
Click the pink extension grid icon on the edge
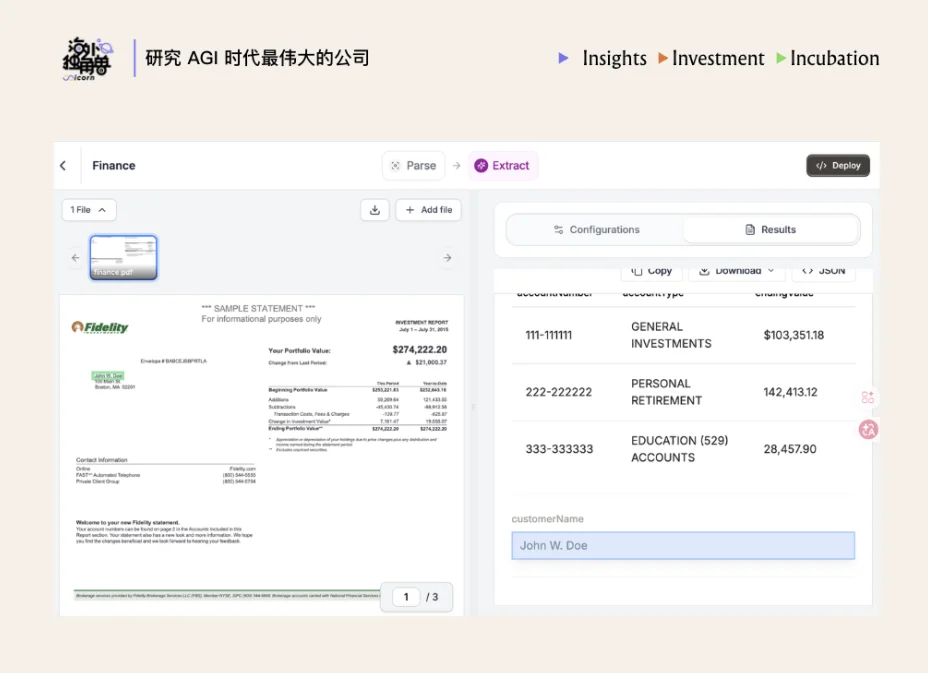click(867, 397)
